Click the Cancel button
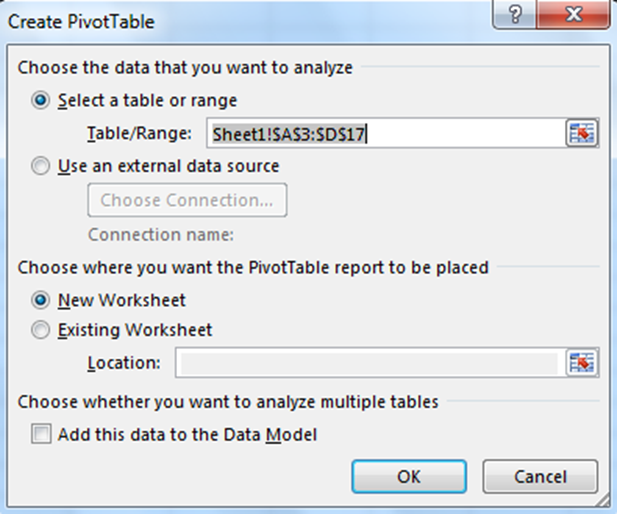The height and width of the screenshot is (514, 617). (540, 476)
